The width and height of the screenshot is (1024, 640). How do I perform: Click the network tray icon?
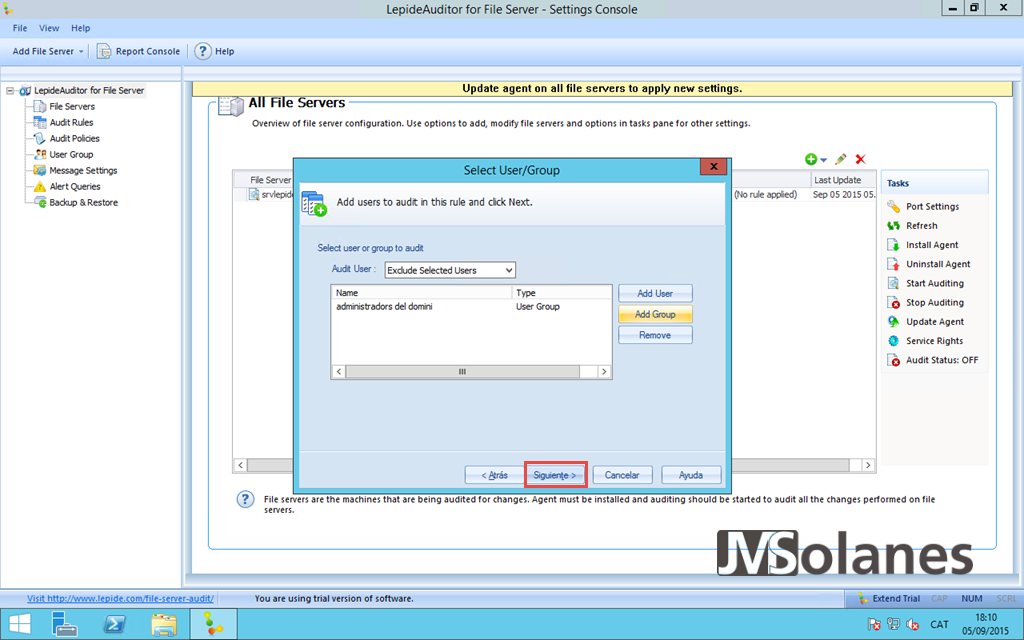point(893,624)
